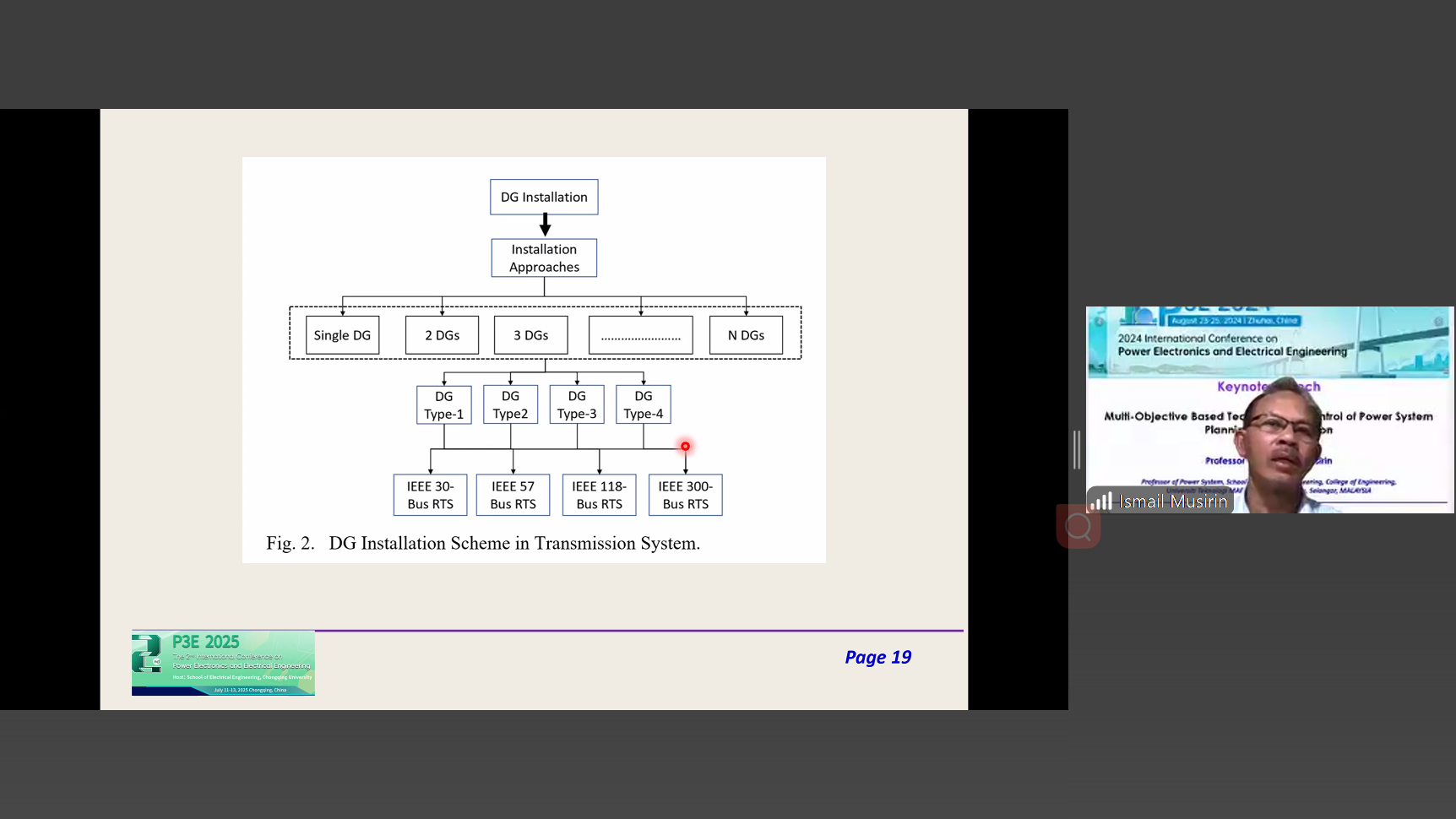Click the 'N DGs' box
The width and height of the screenshot is (1456, 819).
(746, 335)
